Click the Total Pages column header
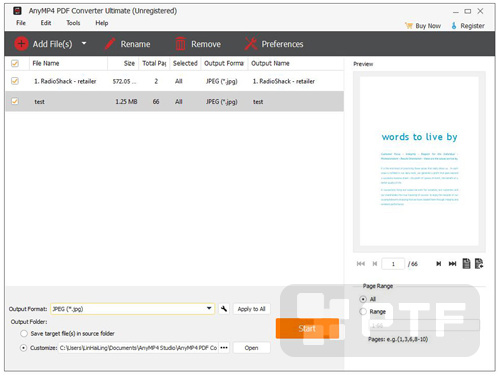The image size is (500, 377). click(x=154, y=63)
